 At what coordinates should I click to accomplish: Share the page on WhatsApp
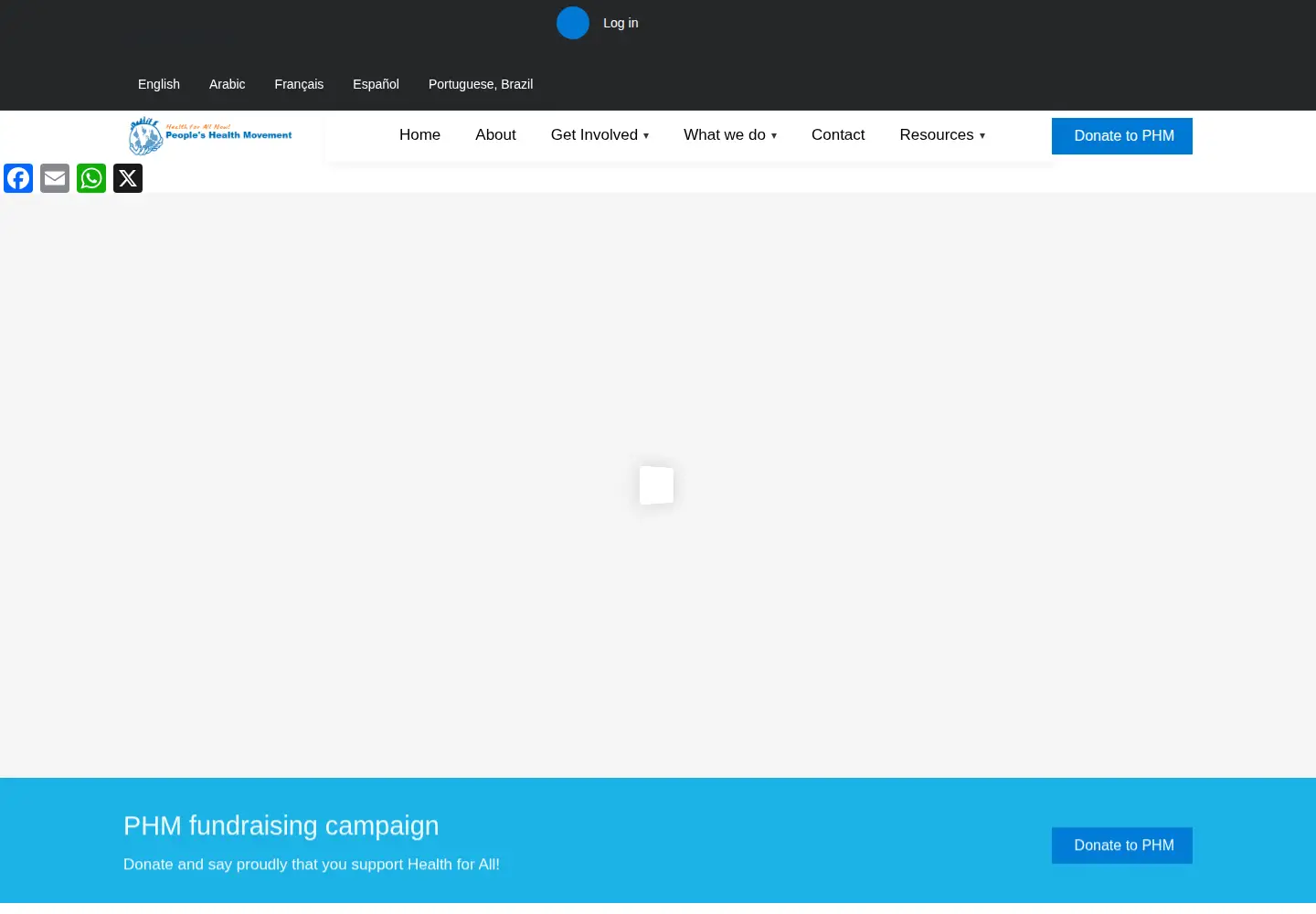click(x=91, y=178)
